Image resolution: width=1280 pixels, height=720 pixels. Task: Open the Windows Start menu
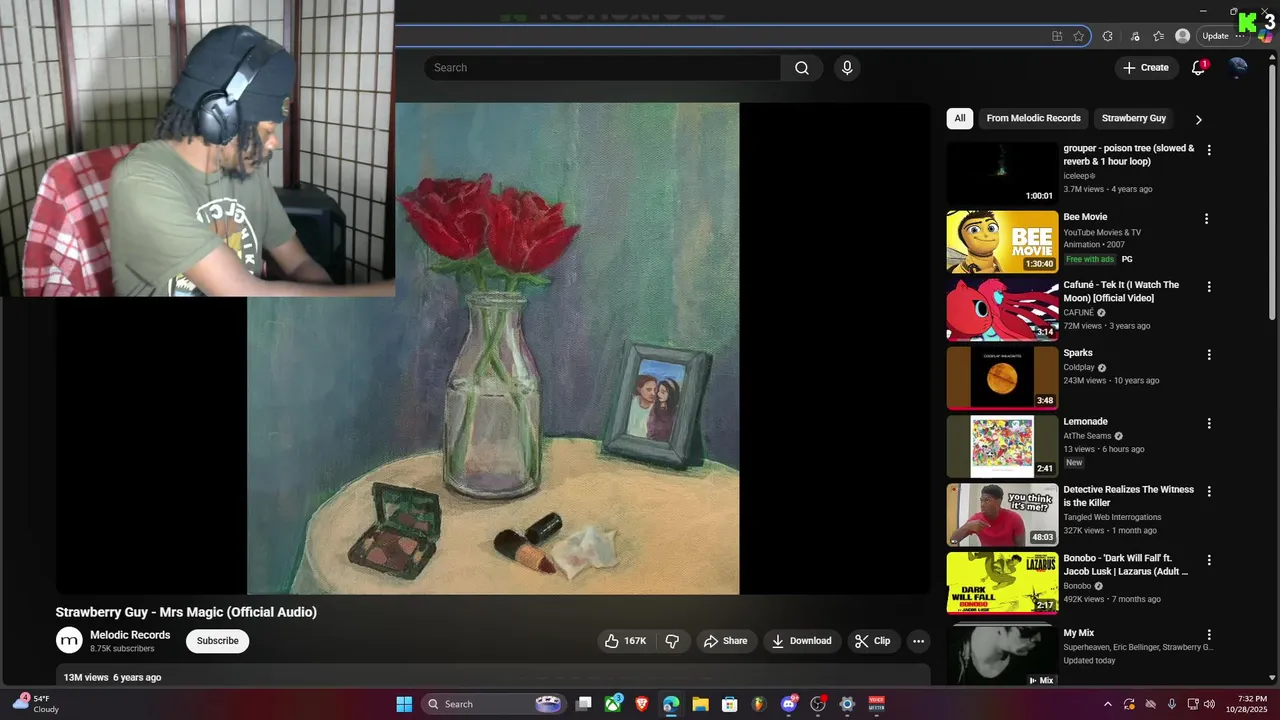404,704
